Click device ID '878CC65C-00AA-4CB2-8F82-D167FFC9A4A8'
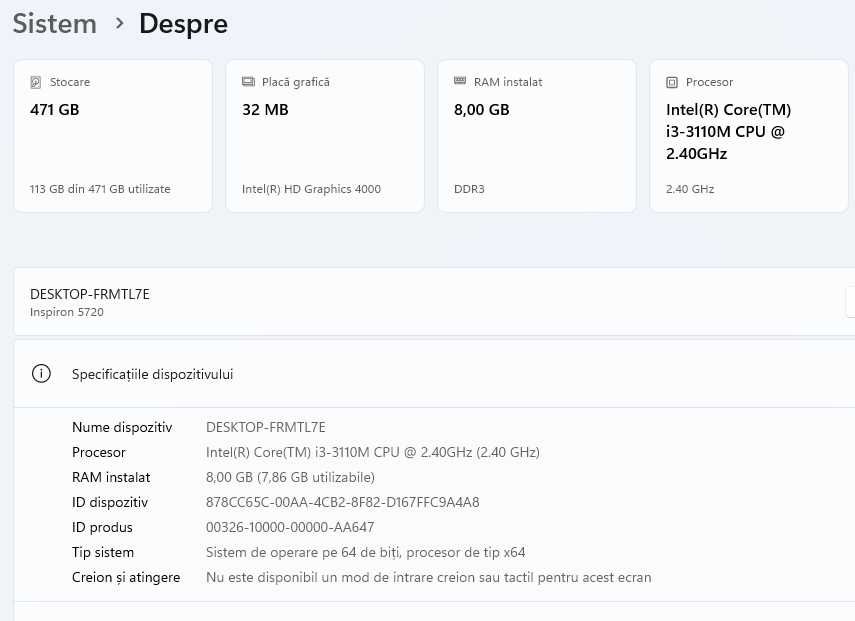Image resolution: width=855 pixels, height=621 pixels. point(343,503)
